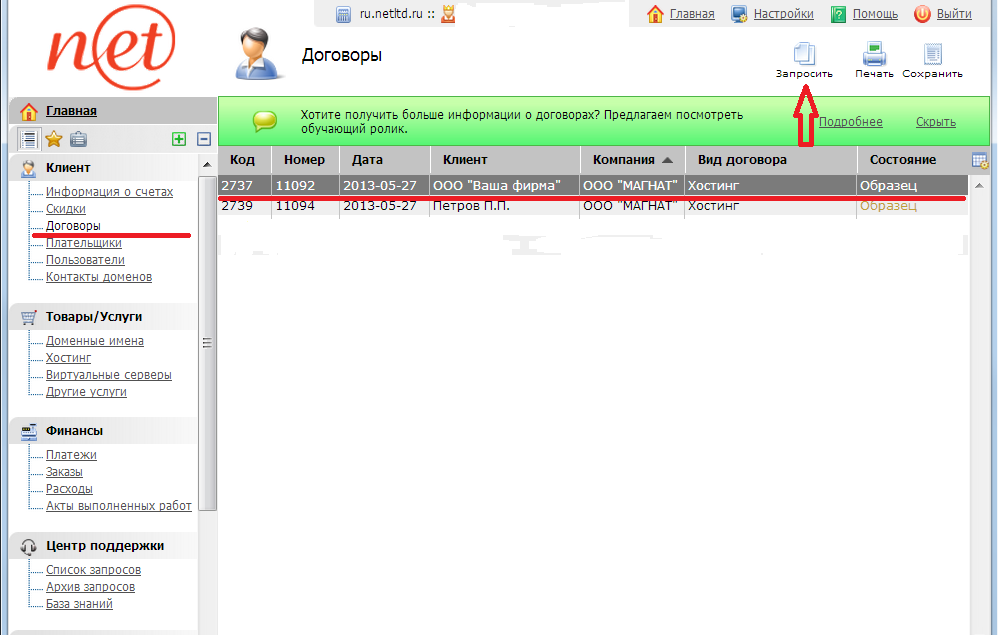
Task: Expand all sidebar sections with green plus
Action: click(179, 139)
